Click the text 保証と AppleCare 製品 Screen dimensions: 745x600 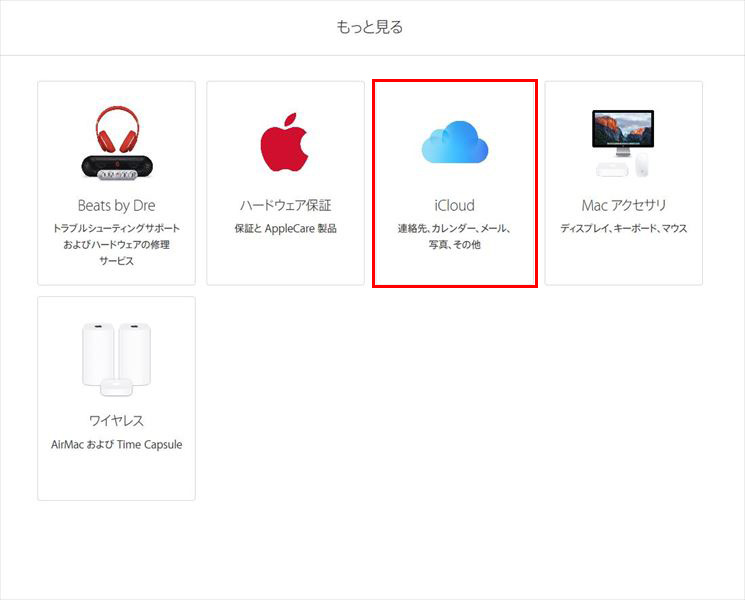coord(286,229)
